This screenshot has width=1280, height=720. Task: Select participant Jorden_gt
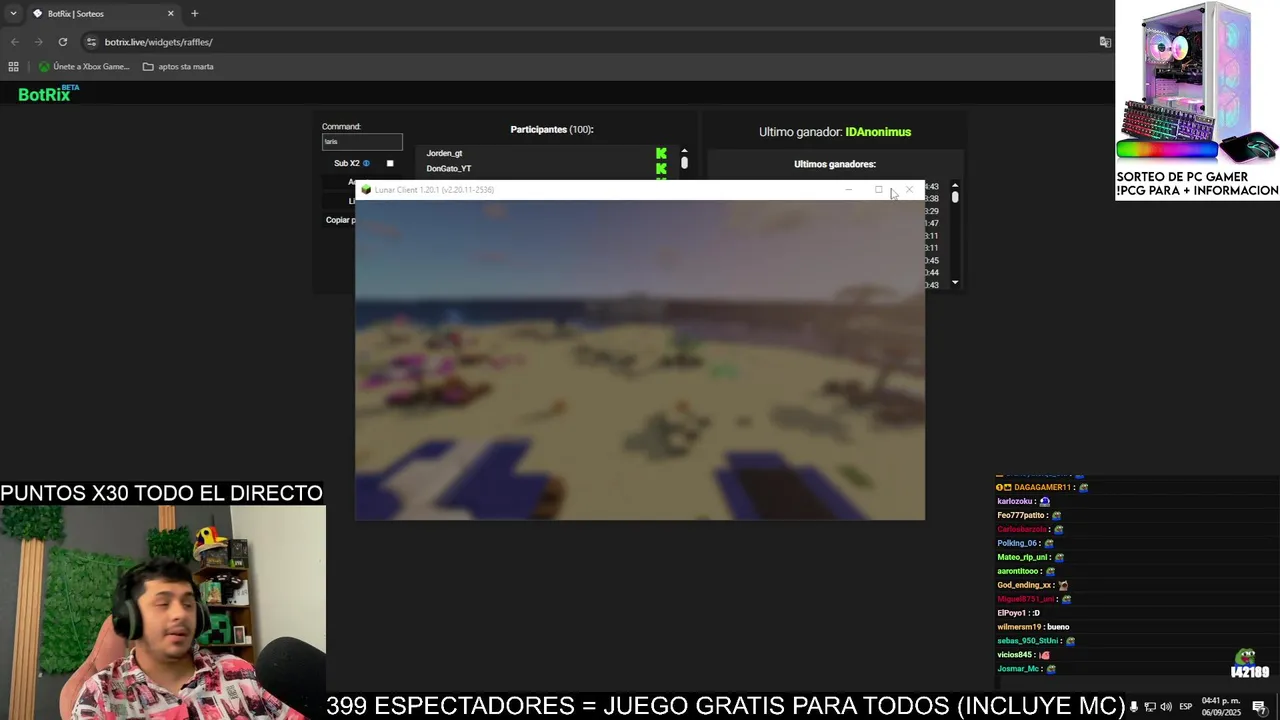[x=444, y=153]
